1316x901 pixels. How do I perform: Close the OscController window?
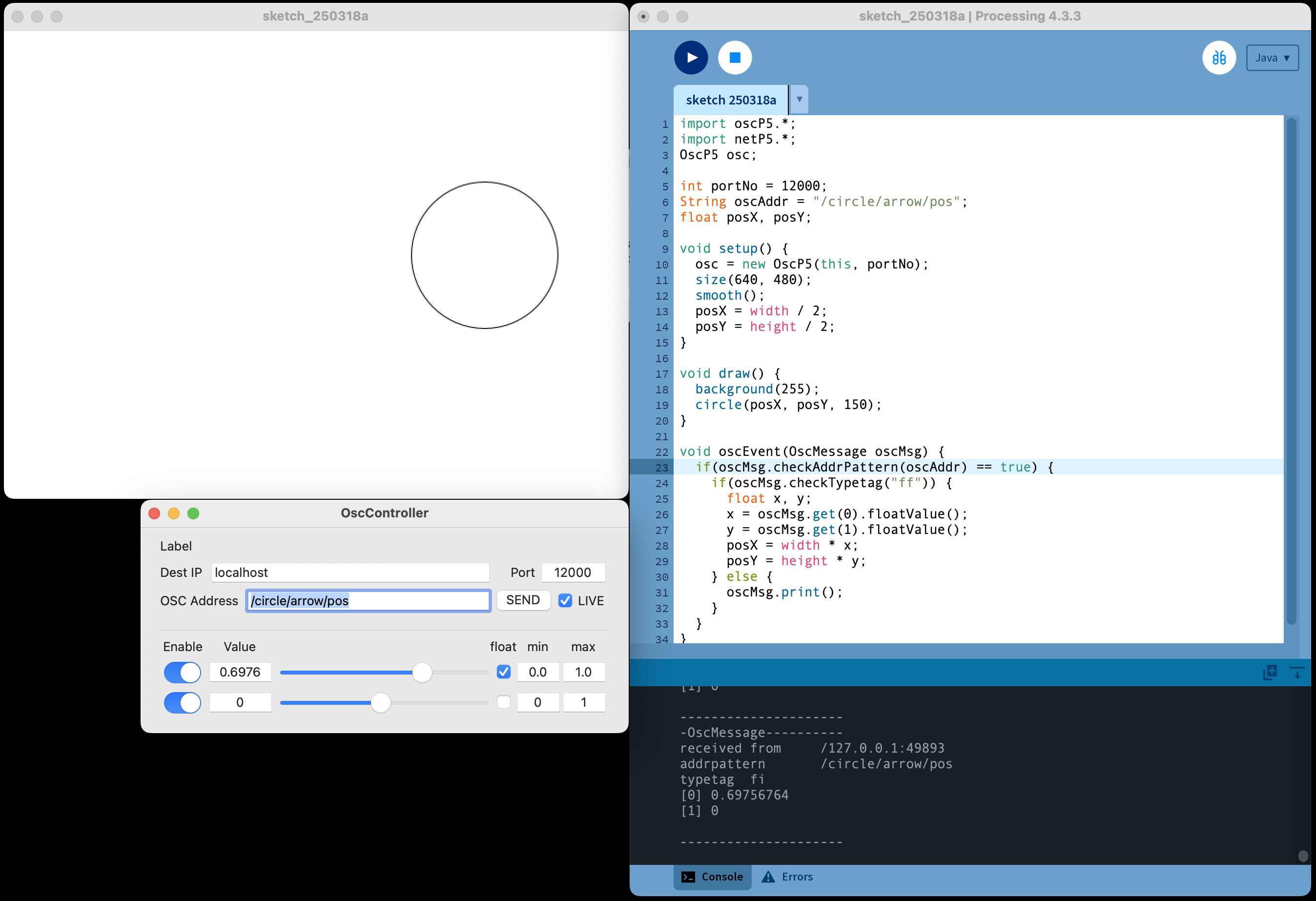tap(154, 513)
